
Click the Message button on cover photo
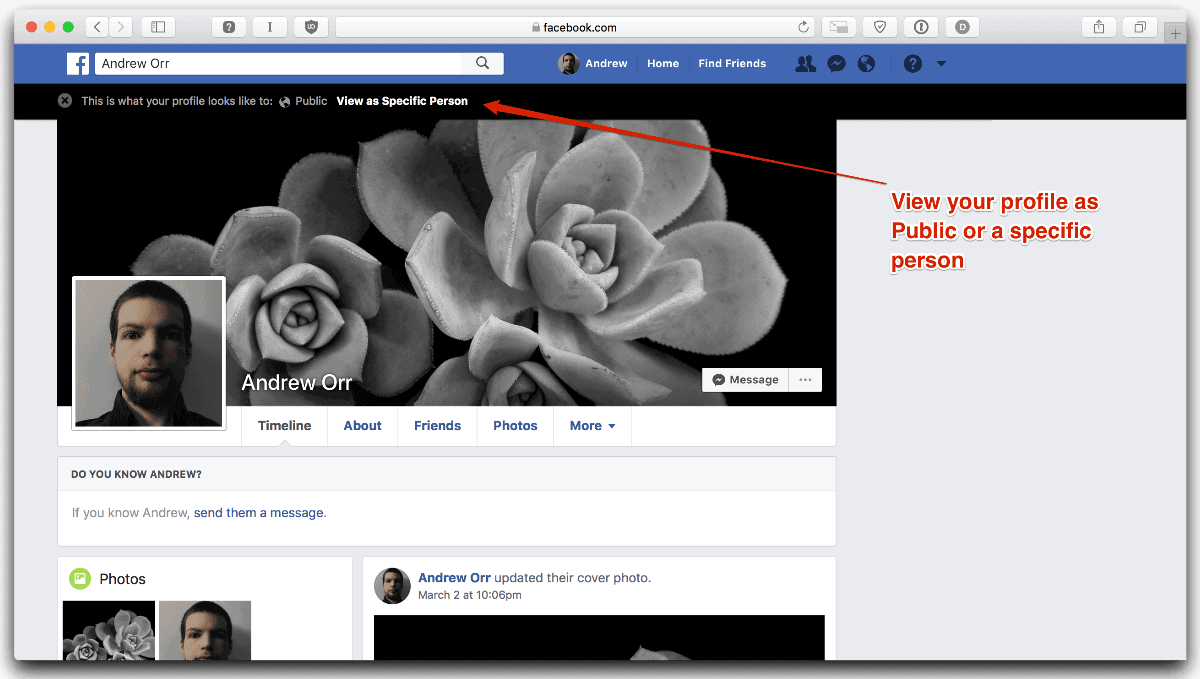point(745,380)
